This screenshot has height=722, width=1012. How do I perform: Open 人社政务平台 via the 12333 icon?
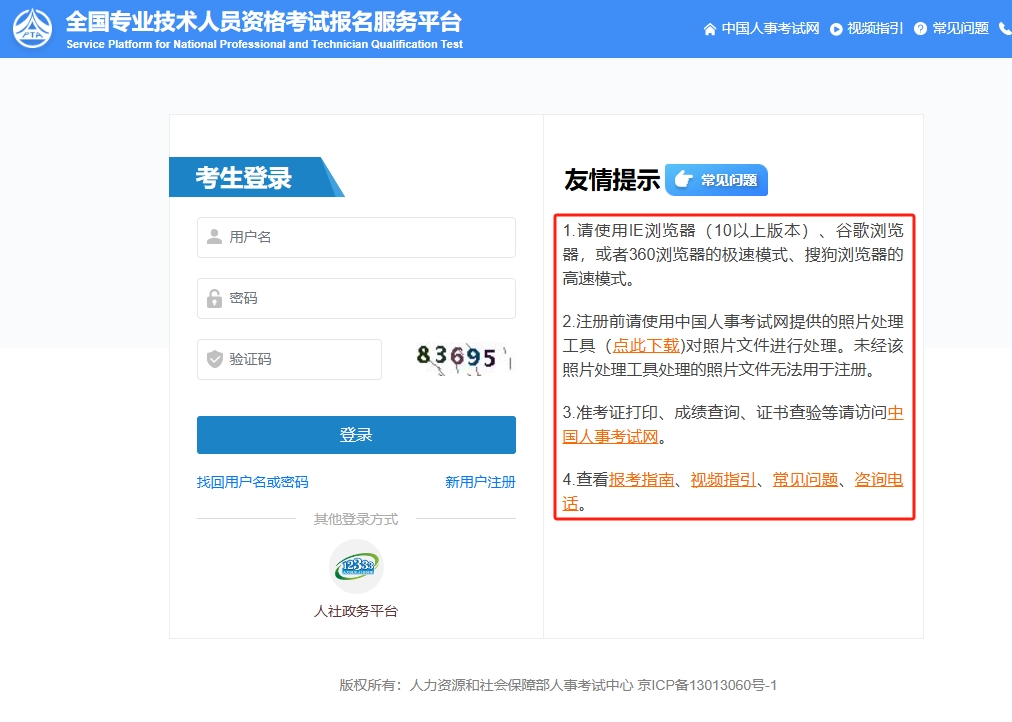[356, 566]
